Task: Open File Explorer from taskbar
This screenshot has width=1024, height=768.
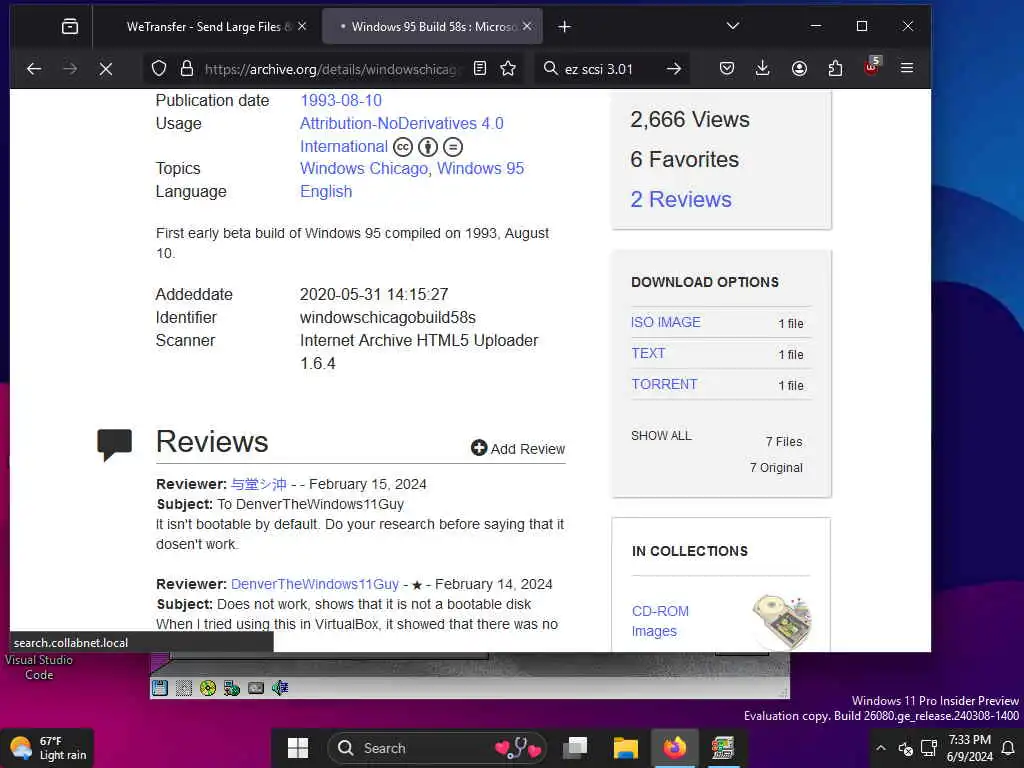Action: [x=625, y=748]
